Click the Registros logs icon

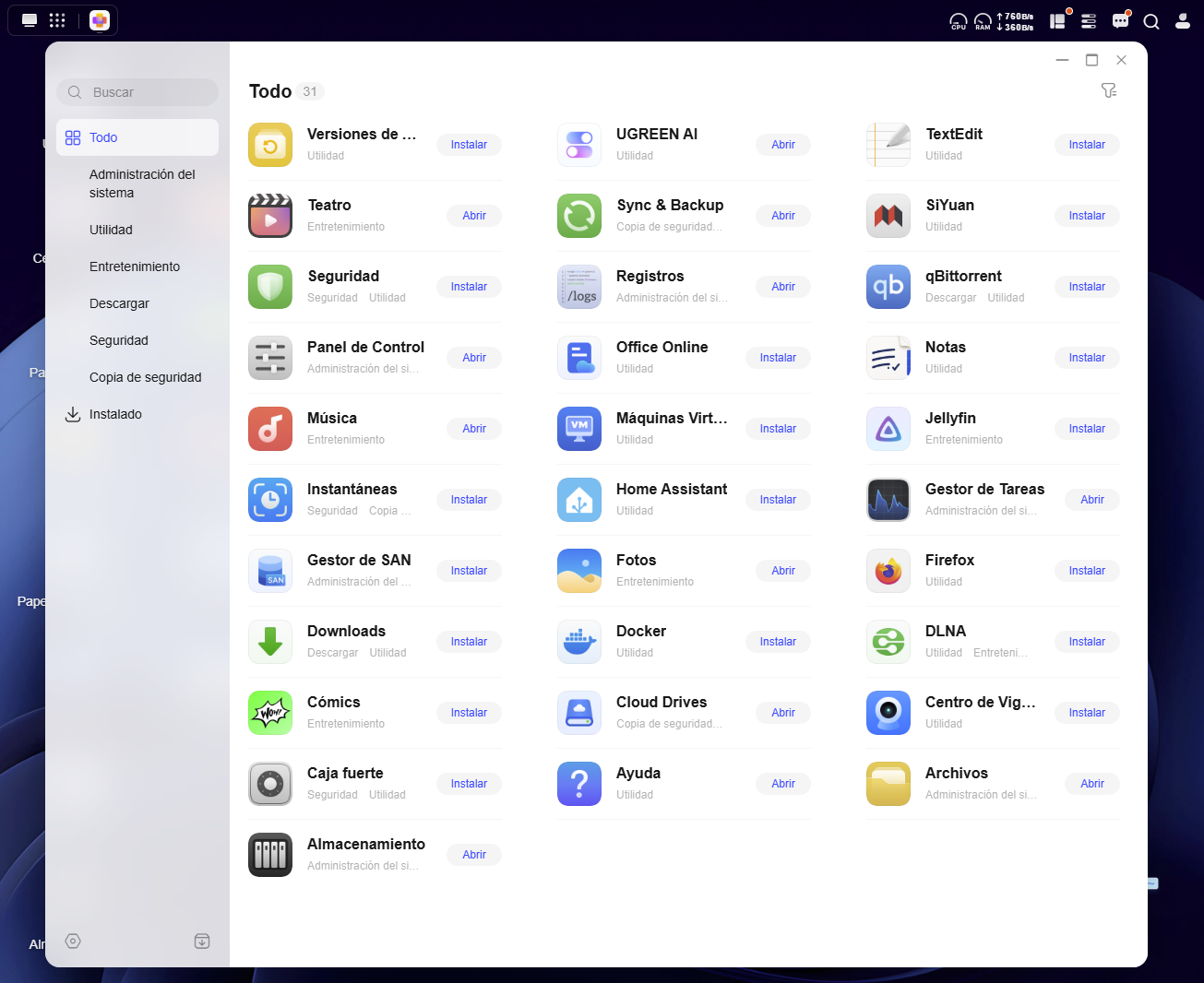(579, 287)
